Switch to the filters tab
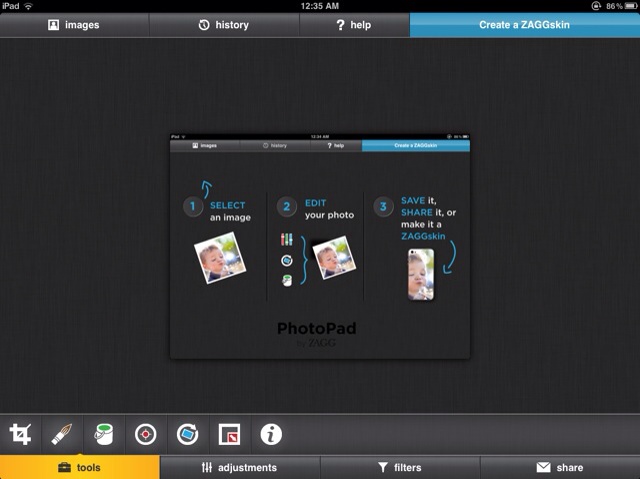The width and height of the screenshot is (640, 479). [x=400, y=467]
